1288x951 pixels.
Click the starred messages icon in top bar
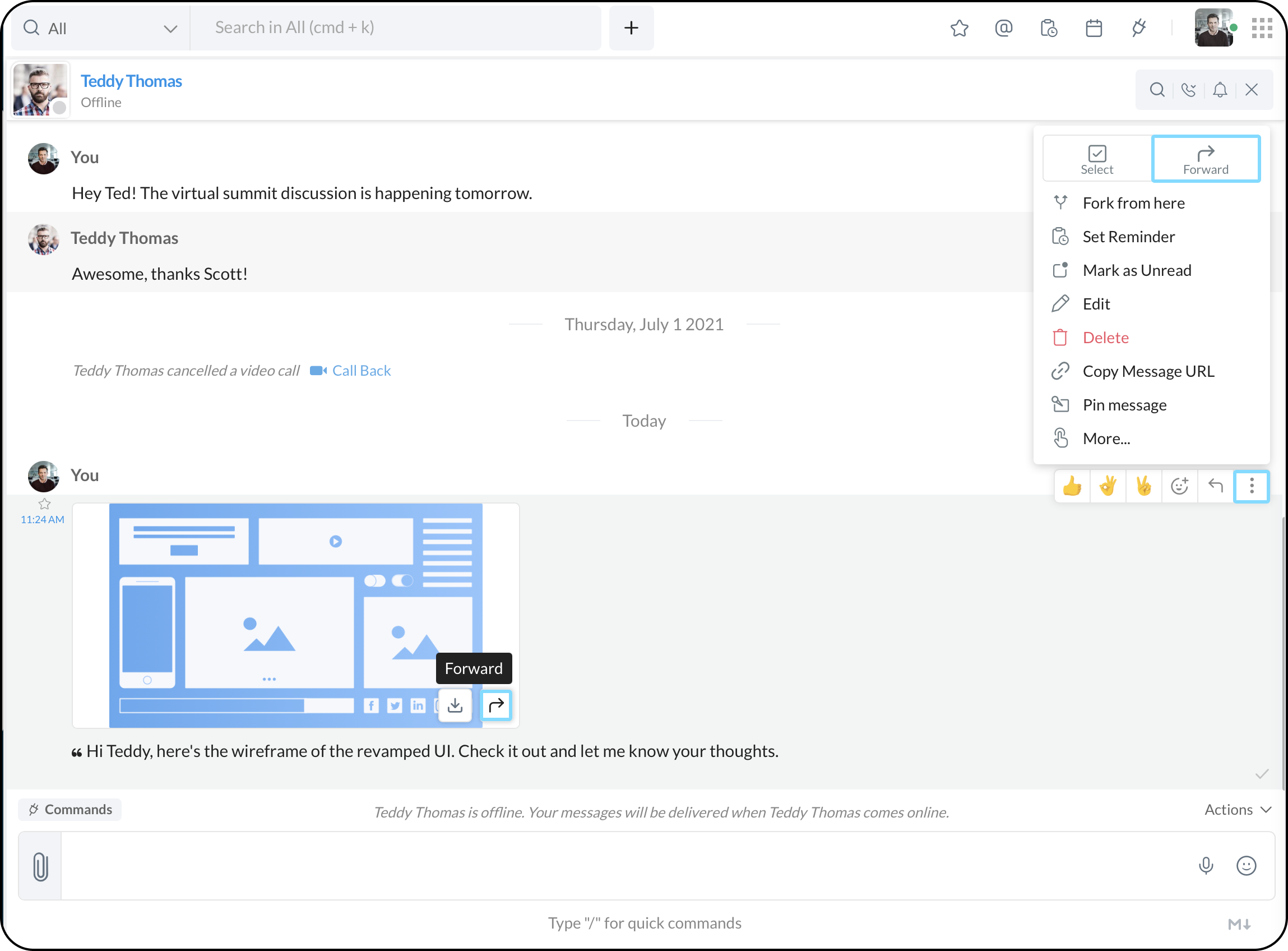pyautogui.click(x=959, y=27)
